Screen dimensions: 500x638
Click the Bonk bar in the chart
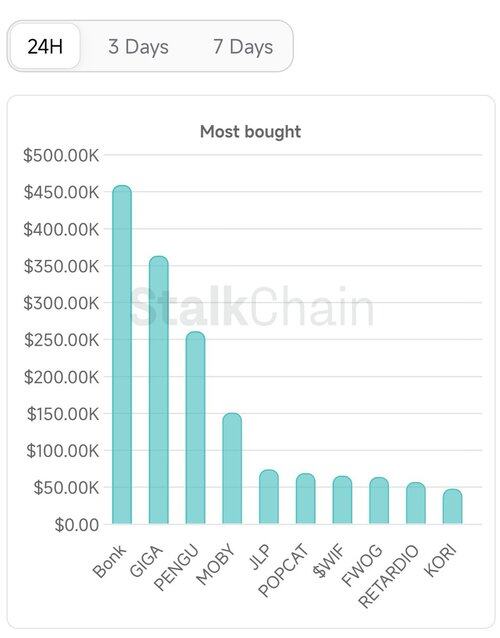pos(122,354)
